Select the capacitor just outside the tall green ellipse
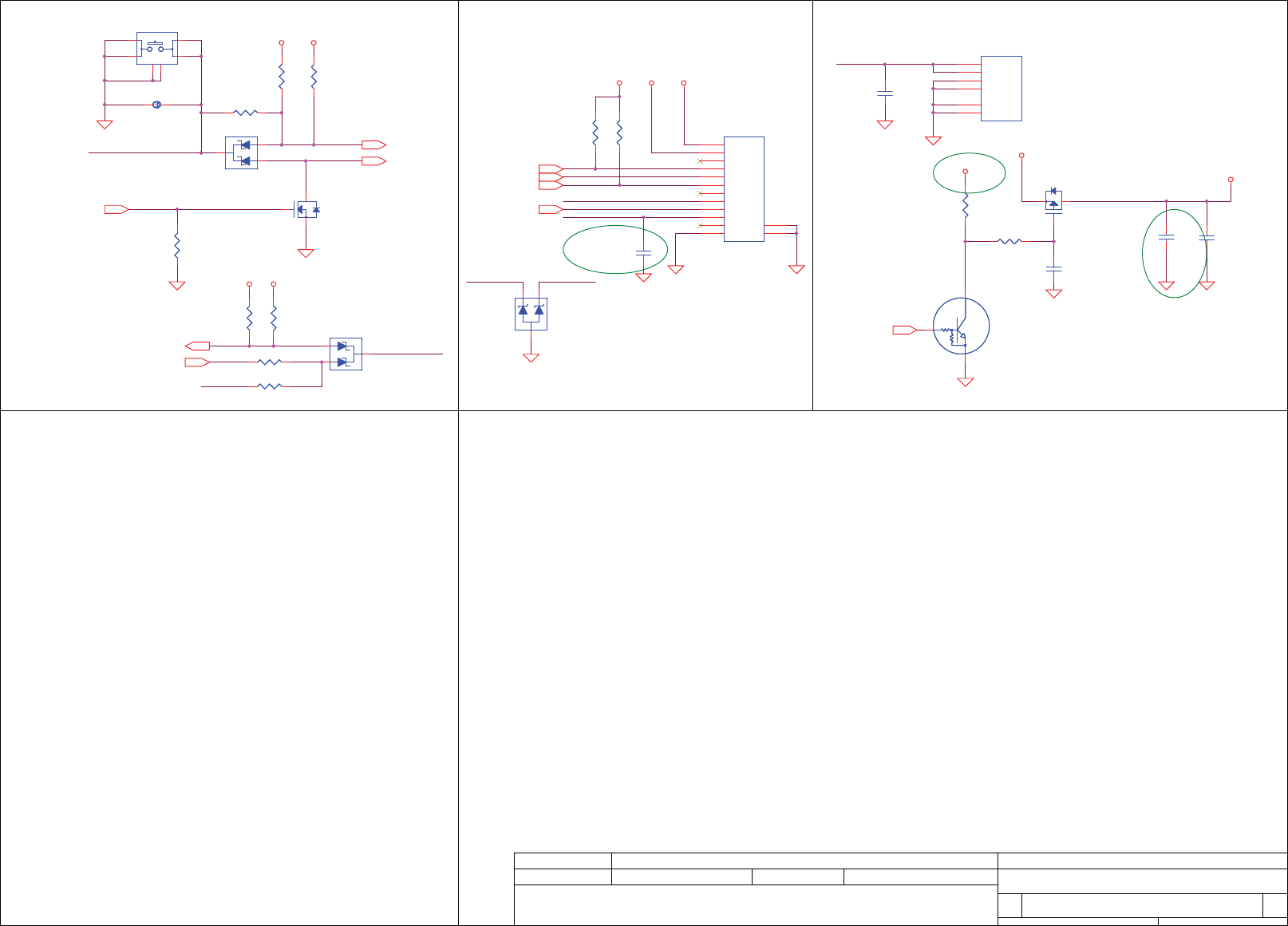1288x926 pixels. click(1207, 237)
